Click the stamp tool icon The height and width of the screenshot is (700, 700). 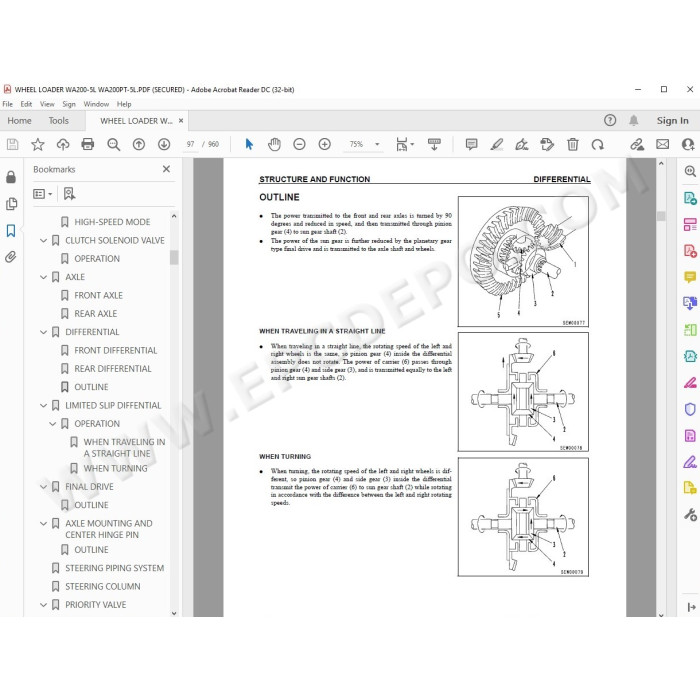point(547,144)
